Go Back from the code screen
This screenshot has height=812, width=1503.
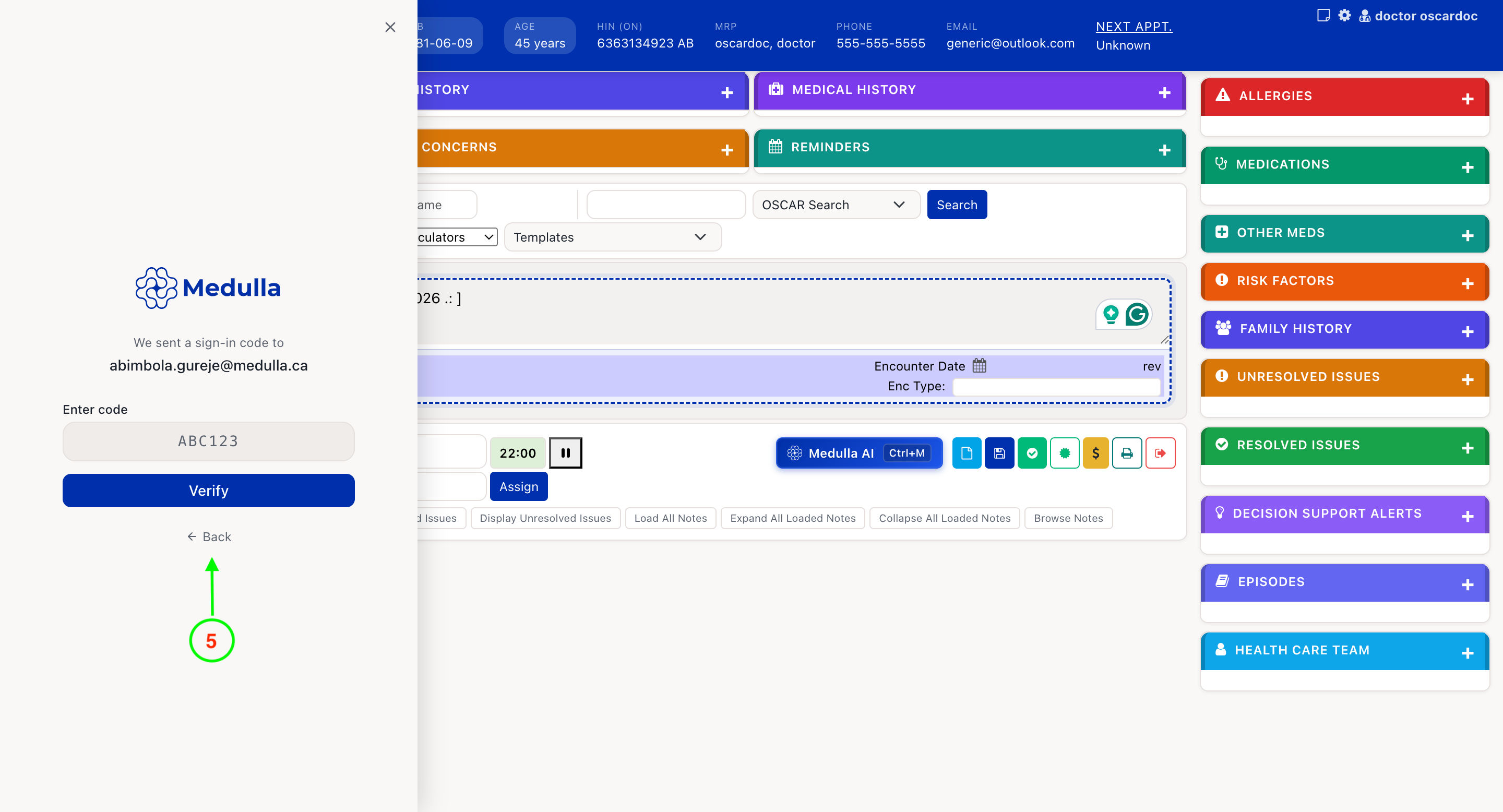208,536
